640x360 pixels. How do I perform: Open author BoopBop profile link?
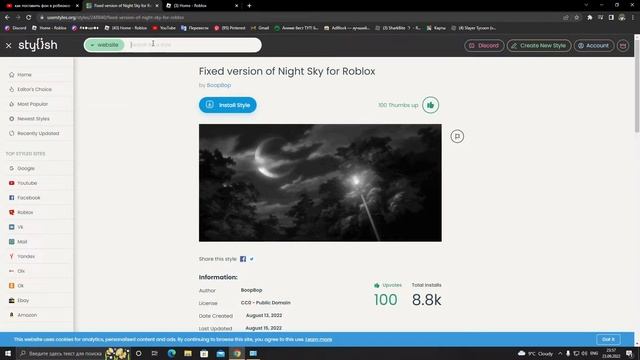(x=219, y=85)
